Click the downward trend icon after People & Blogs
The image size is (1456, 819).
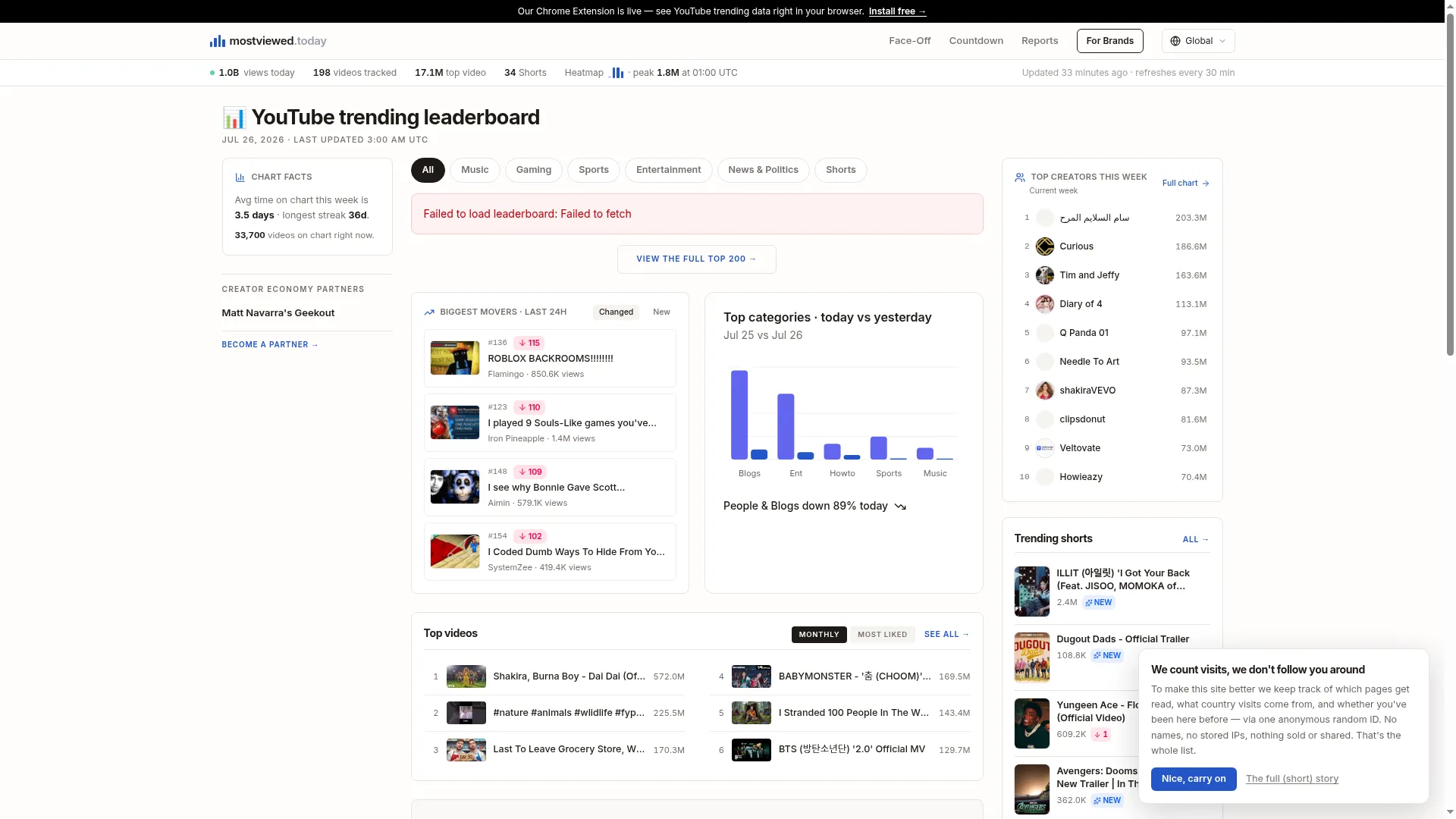(900, 507)
